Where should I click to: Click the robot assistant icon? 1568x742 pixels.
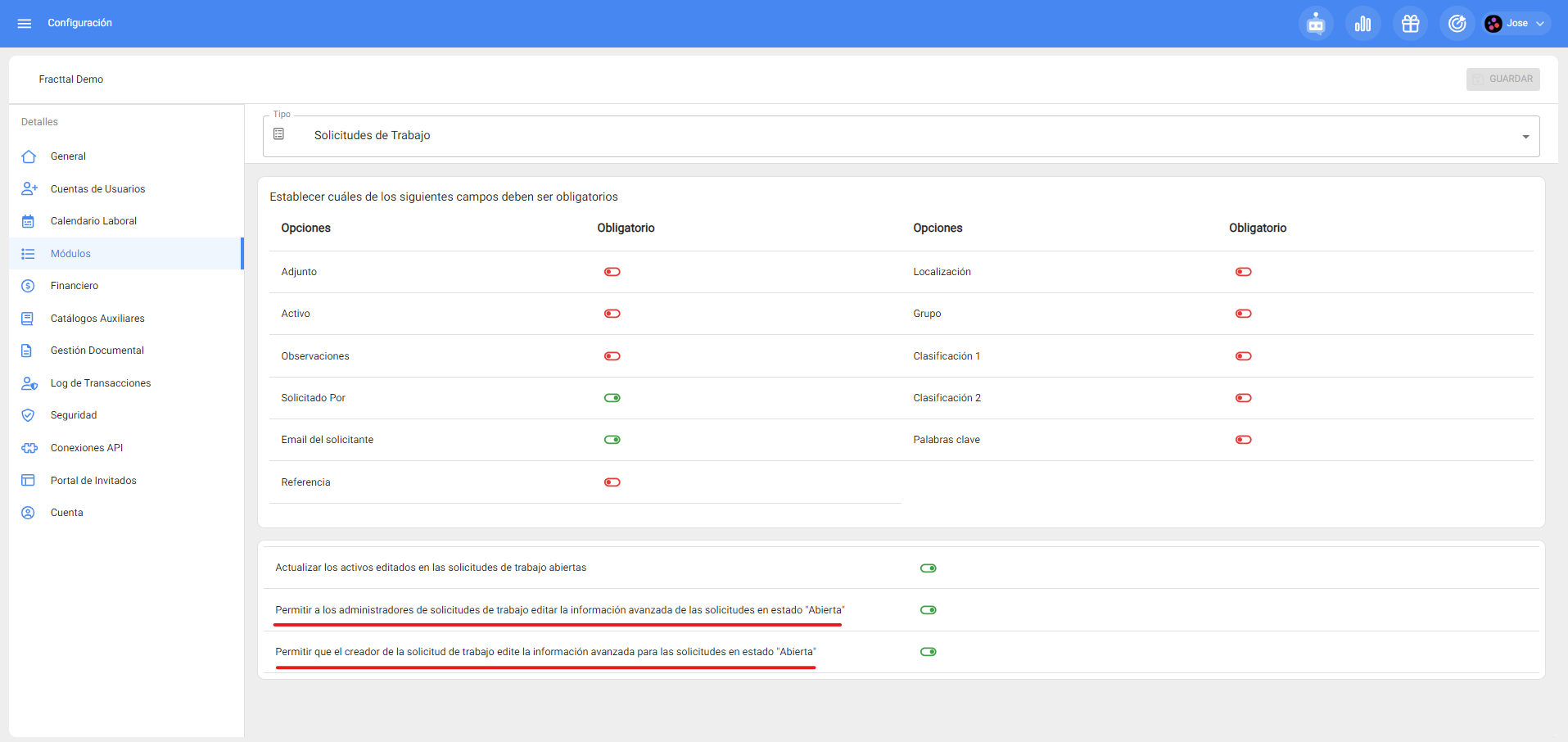pos(1316,24)
